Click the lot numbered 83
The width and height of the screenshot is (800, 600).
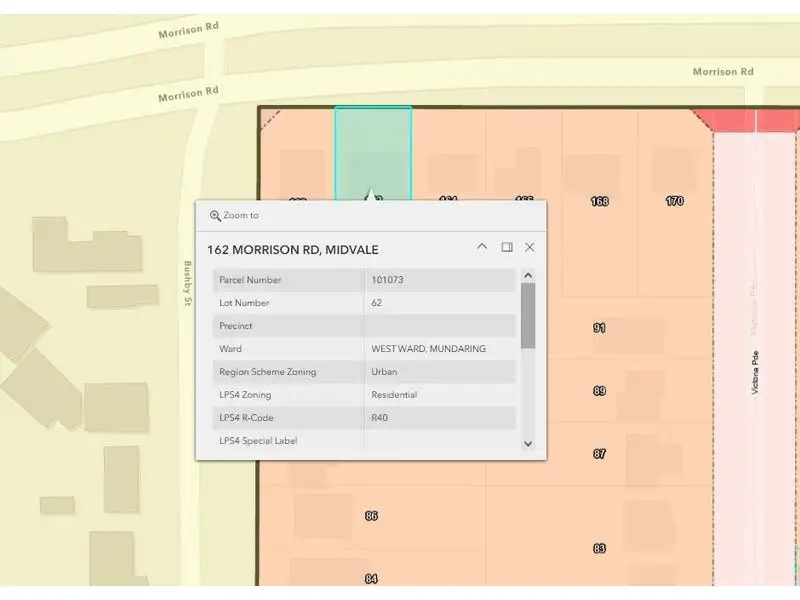point(599,548)
